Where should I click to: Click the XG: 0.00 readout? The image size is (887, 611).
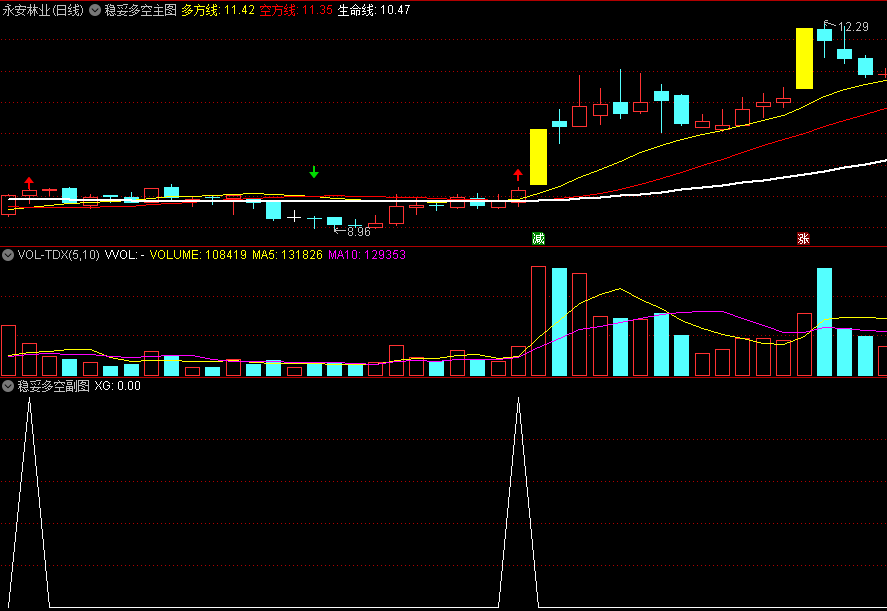coord(117,386)
